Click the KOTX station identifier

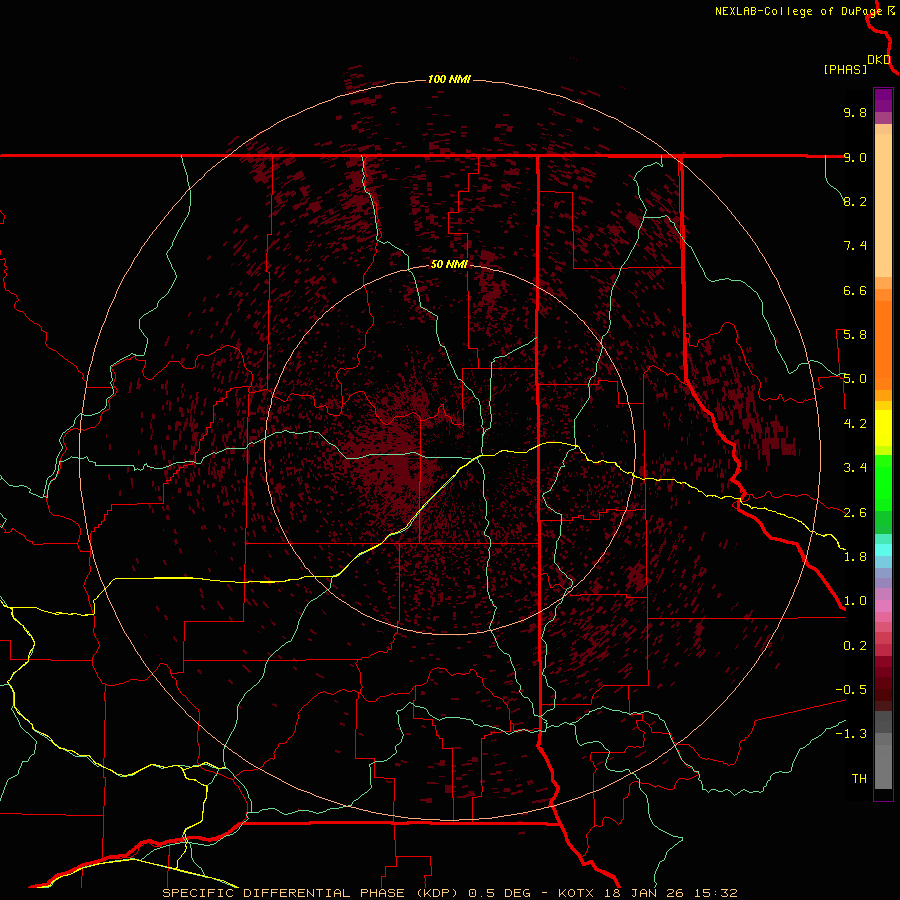point(577,893)
